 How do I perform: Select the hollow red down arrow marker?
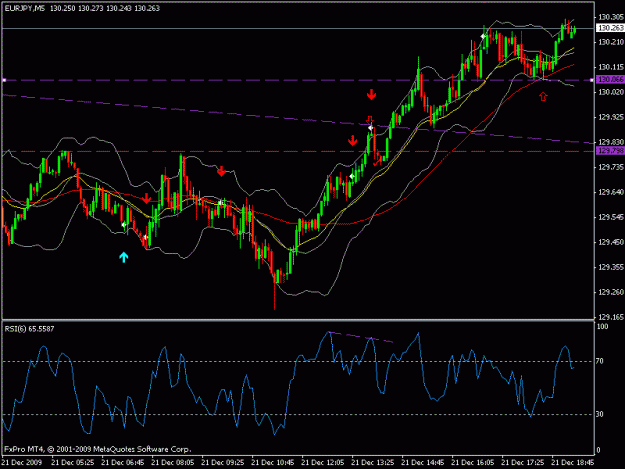[x=370, y=120]
